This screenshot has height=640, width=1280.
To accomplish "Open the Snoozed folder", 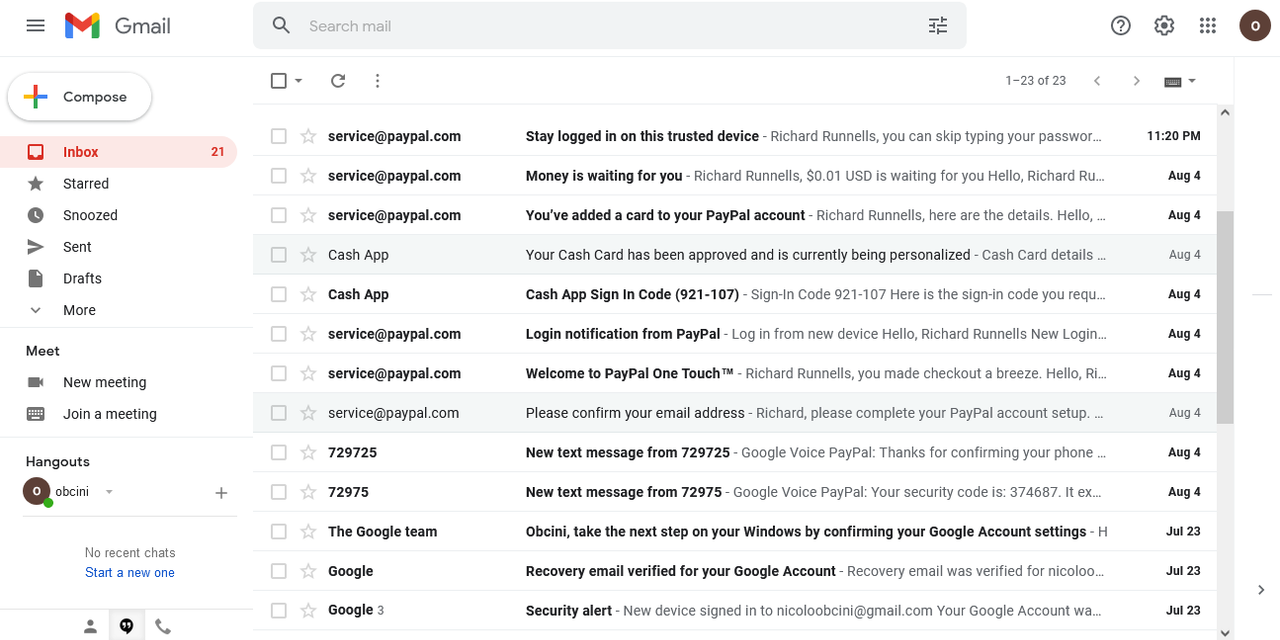I will coord(118,215).
